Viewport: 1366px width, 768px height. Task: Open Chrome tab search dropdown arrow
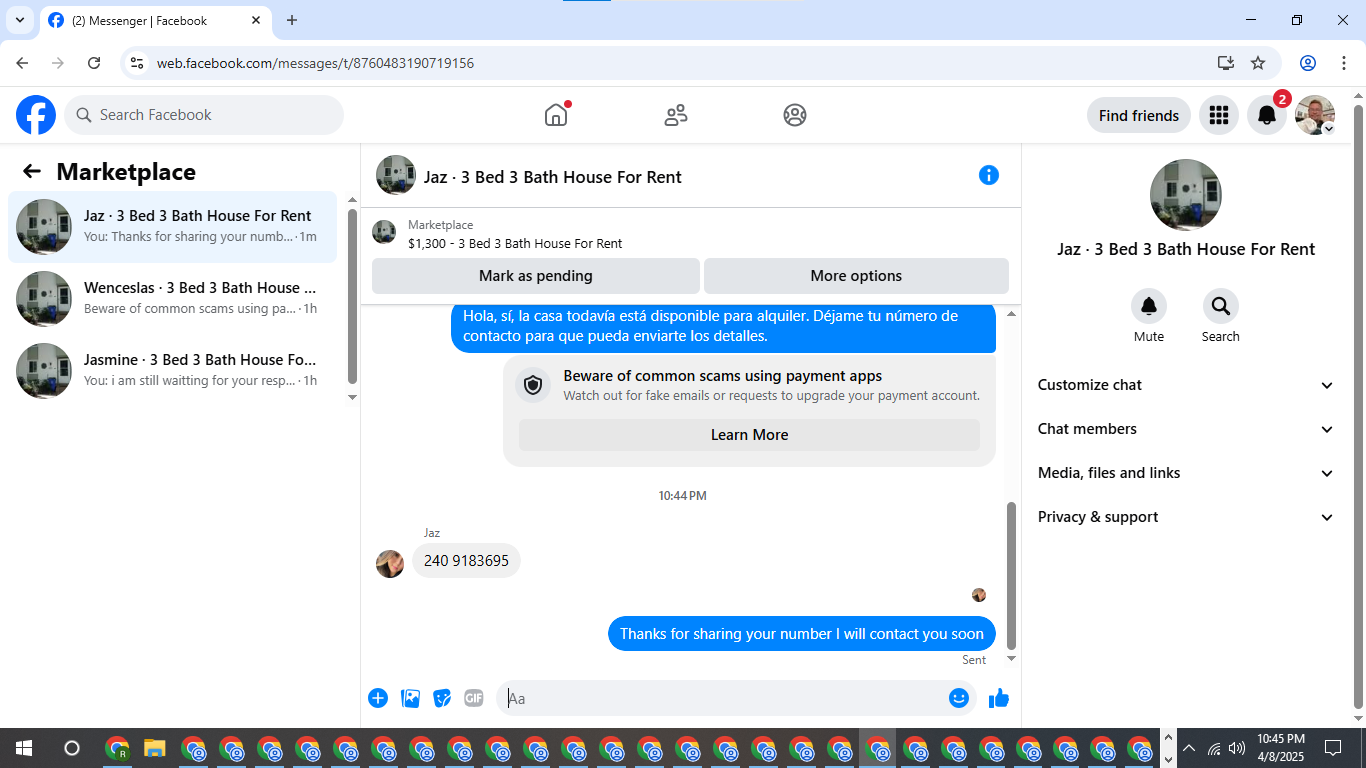point(20,20)
